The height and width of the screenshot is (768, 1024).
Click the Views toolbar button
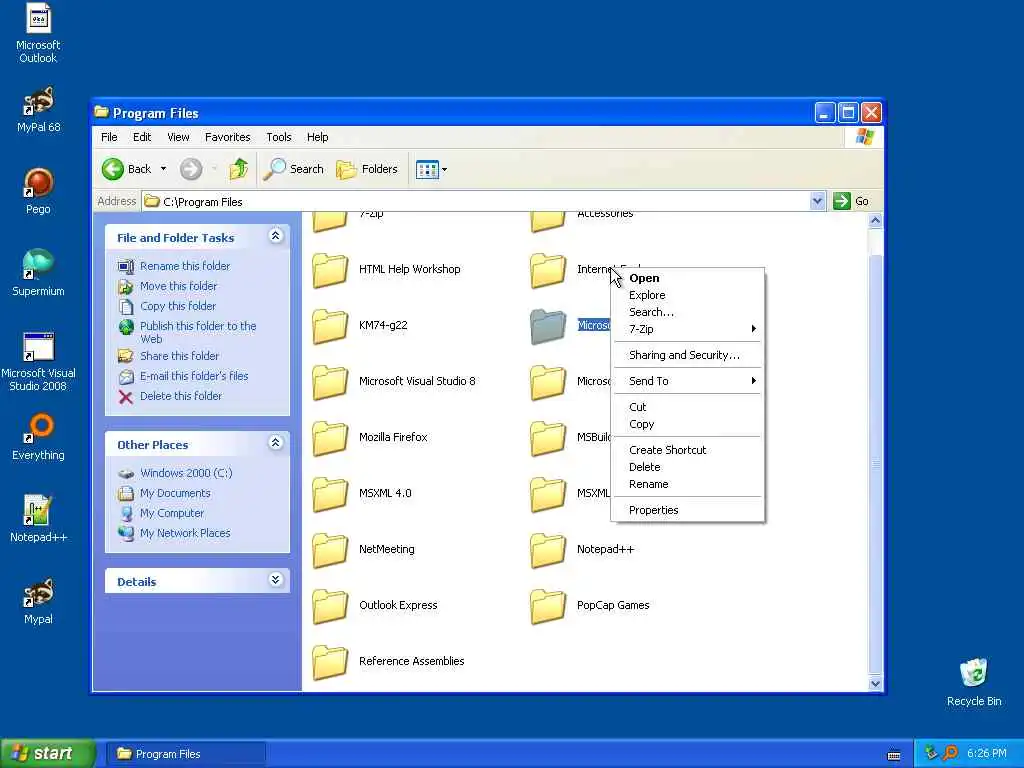pyautogui.click(x=427, y=170)
